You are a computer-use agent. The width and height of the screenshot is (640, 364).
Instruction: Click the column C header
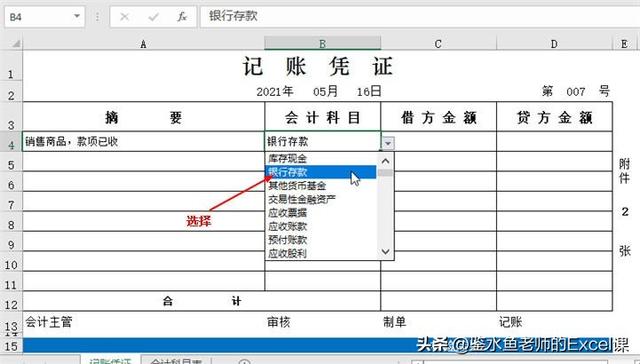coord(438,44)
